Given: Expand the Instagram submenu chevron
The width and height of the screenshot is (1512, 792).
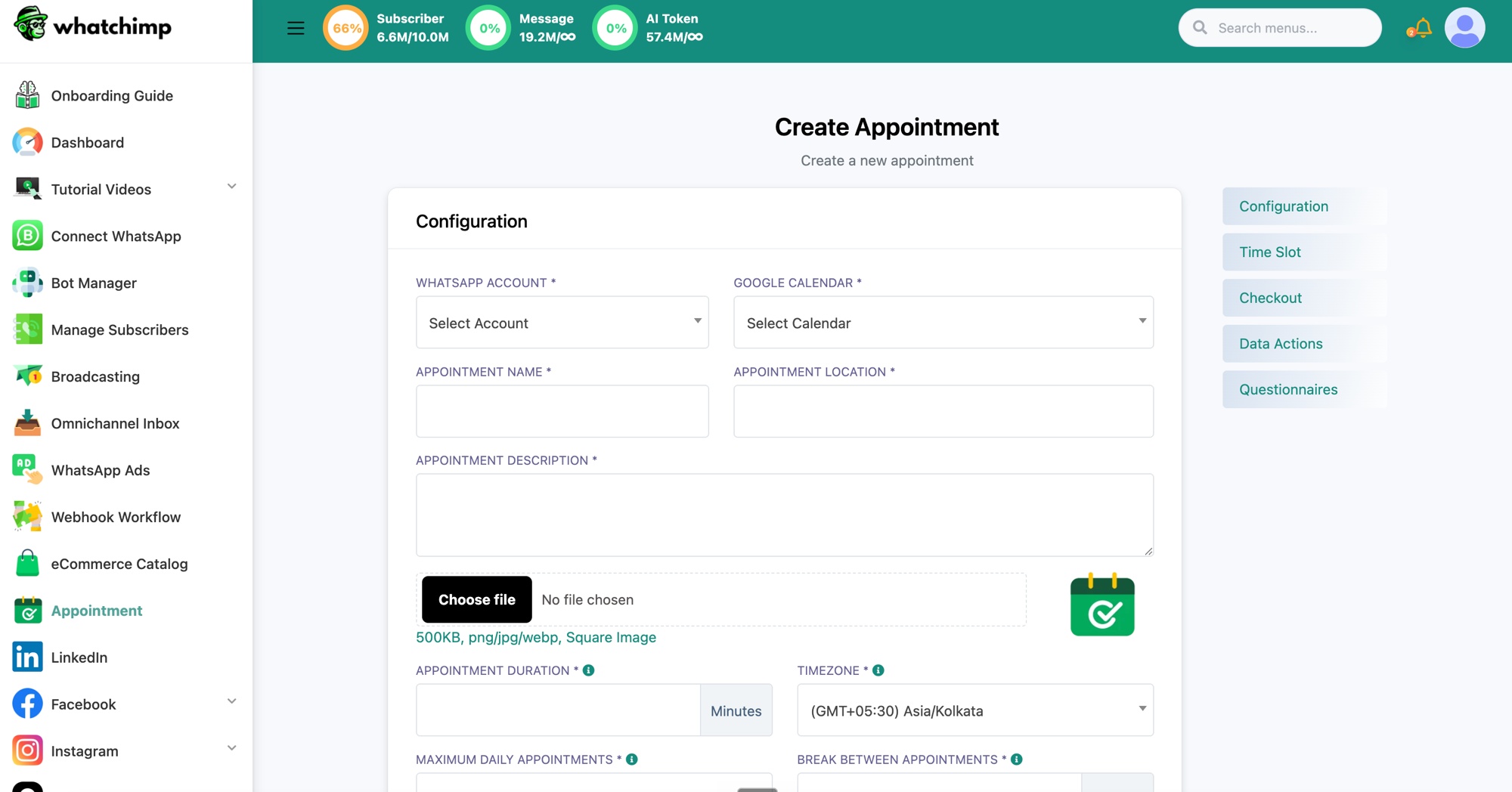Looking at the screenshot, I should click(232, 748).
